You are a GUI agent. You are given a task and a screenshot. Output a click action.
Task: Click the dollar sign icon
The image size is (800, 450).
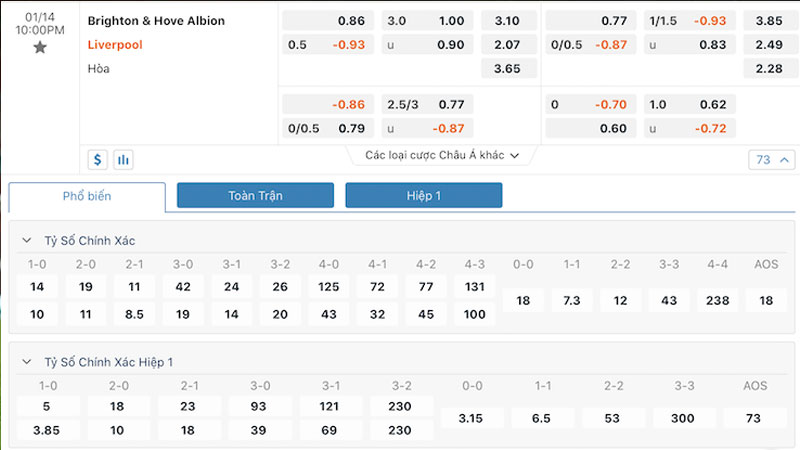pyautogui.click(x=98, y=159)
